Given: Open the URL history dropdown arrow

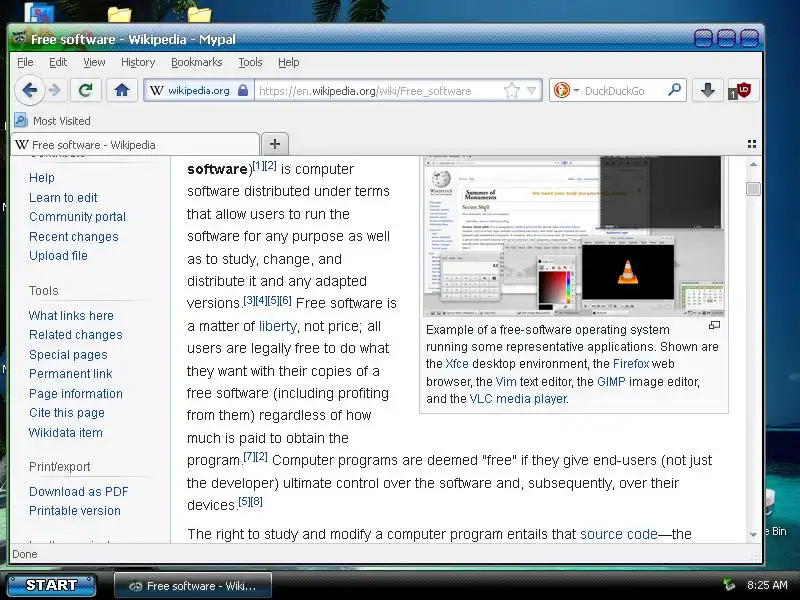Looking at the screenshot, I should (x=532, y=91).
